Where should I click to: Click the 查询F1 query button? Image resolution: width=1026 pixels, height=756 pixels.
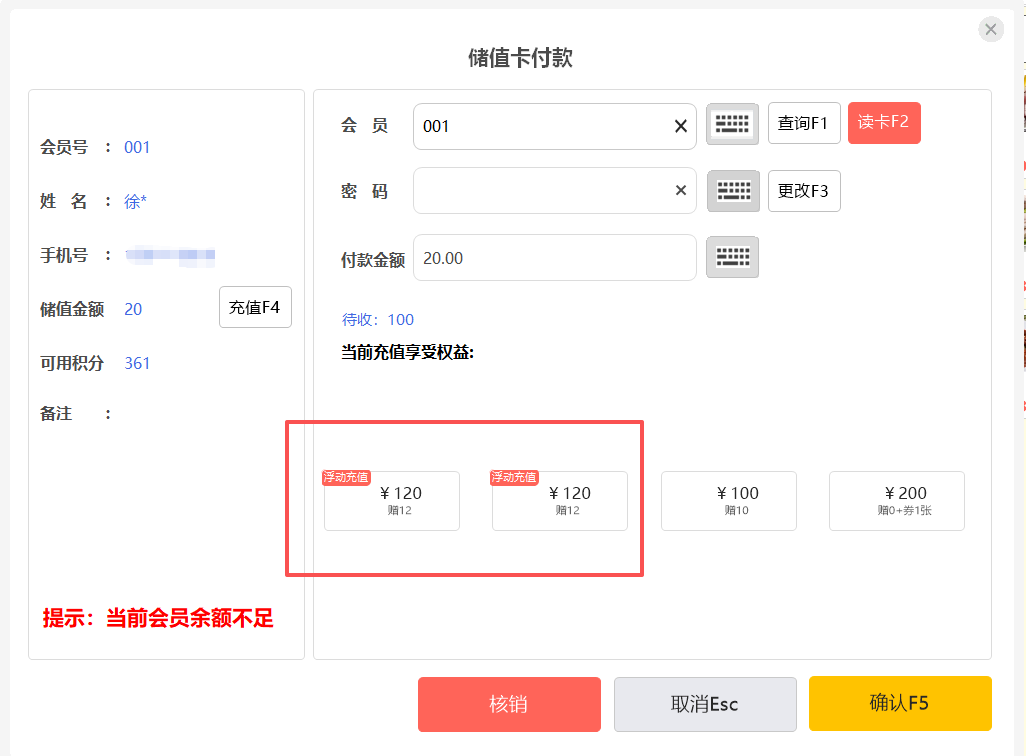(x=803, y=123)
